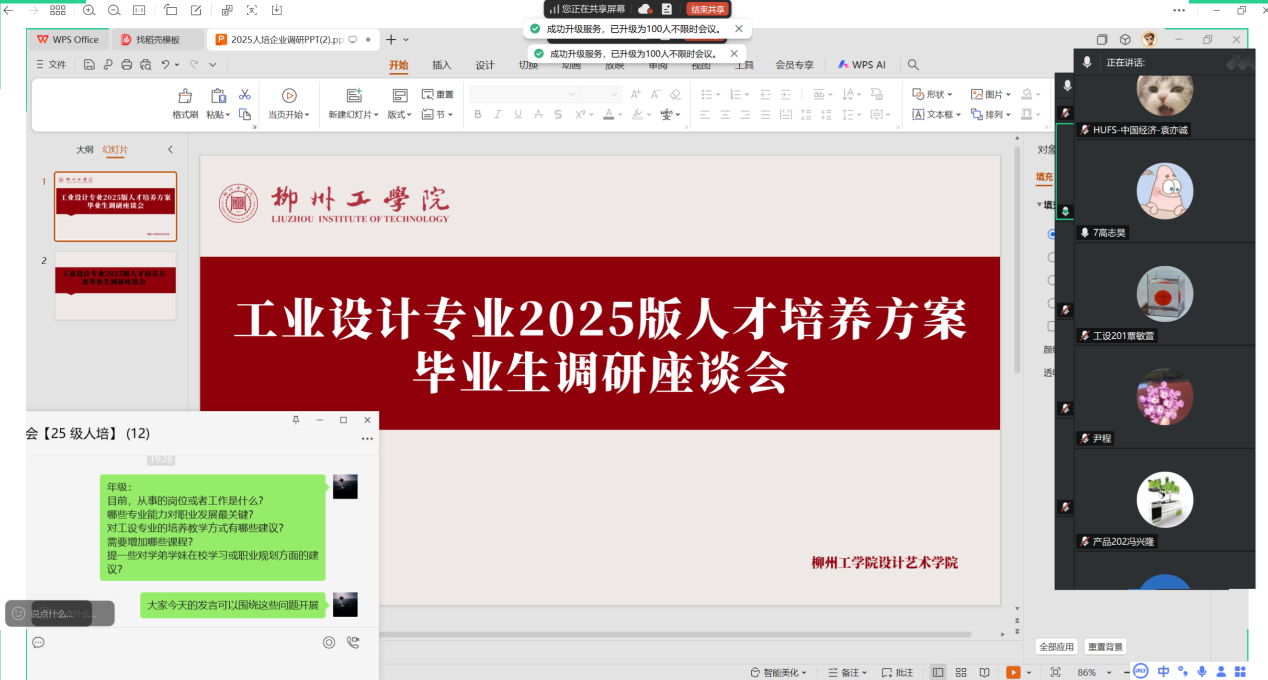Click the horizontal scrollbar below the slide
The image size is (1268, 680).
tap(675, 634)
